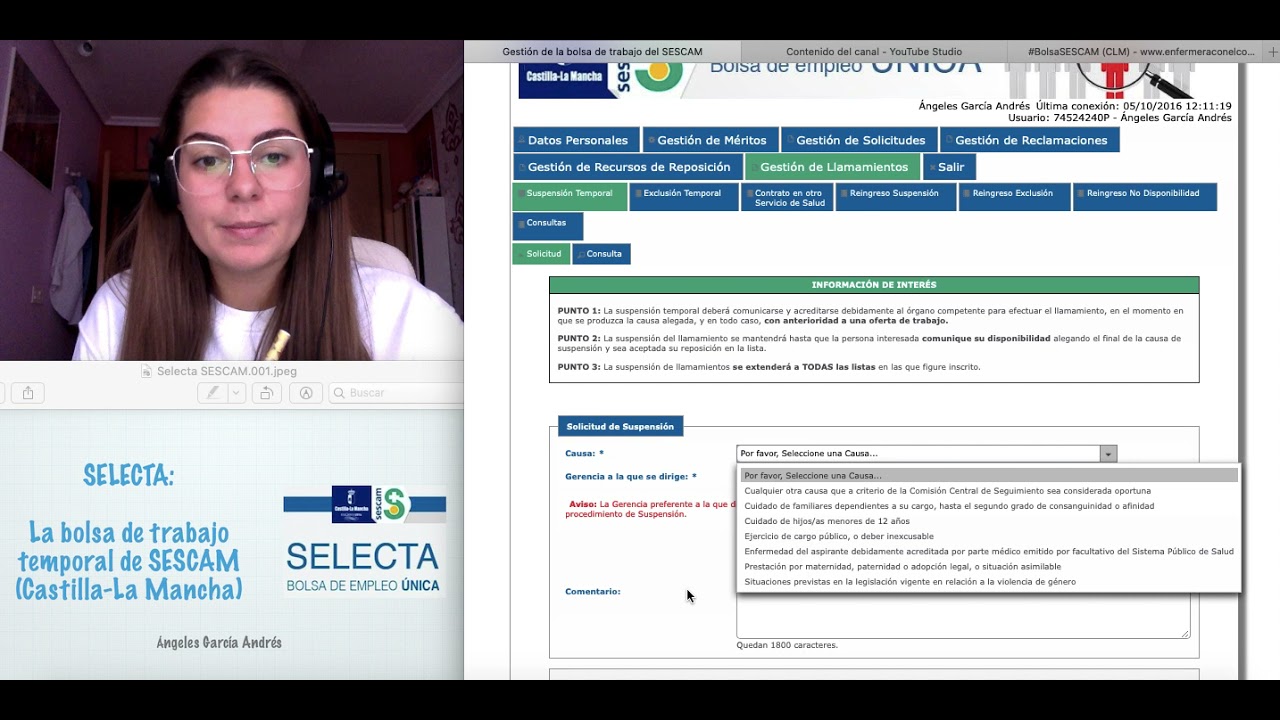The image size is (1280, 720).
Task: Select Contrato en otro Servicio de Salud
Action: [789, 197]
